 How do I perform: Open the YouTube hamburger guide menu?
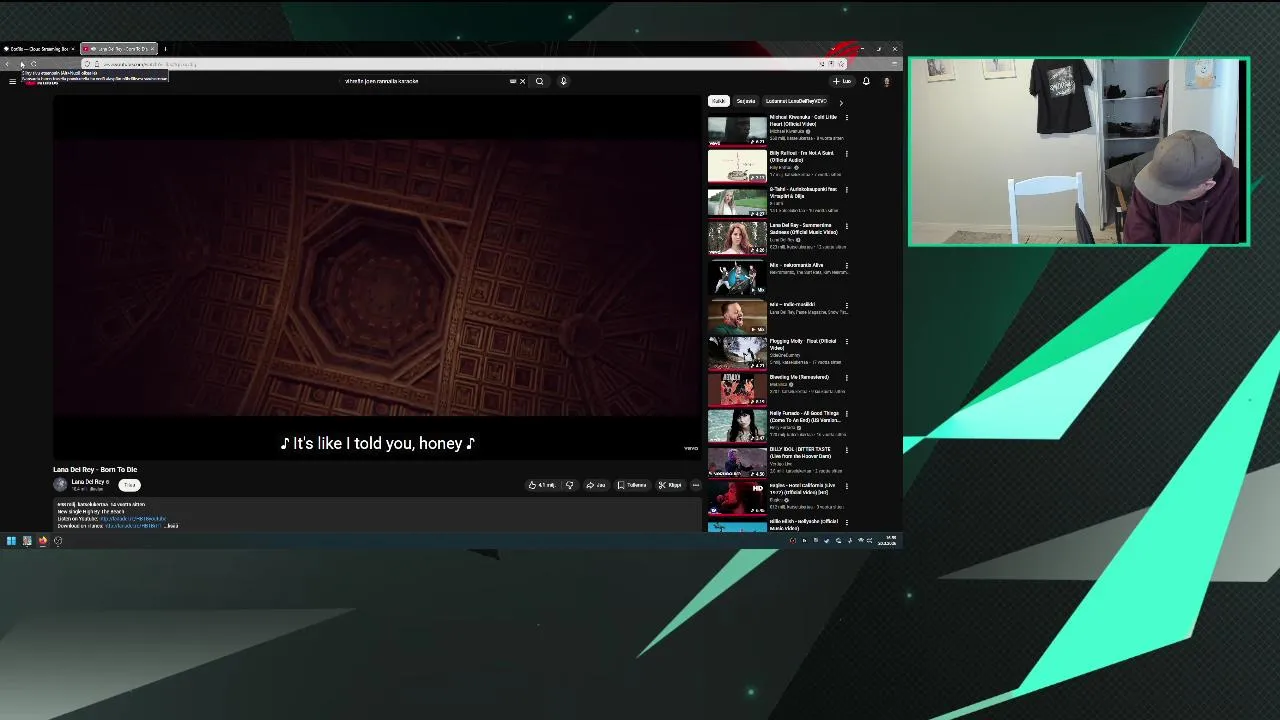[x=12, y=81]
